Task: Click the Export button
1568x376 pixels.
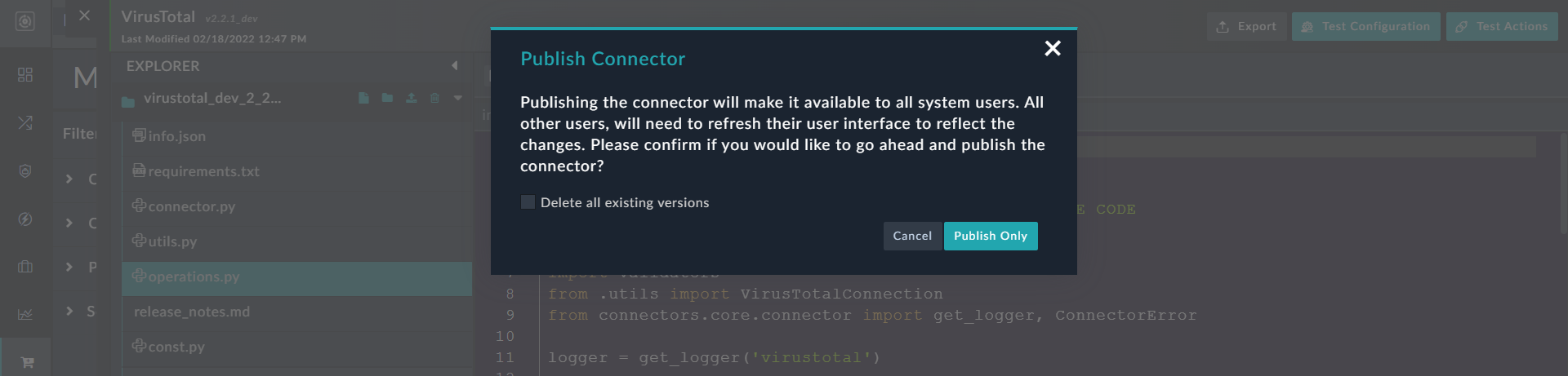Action: point(1246,27)
